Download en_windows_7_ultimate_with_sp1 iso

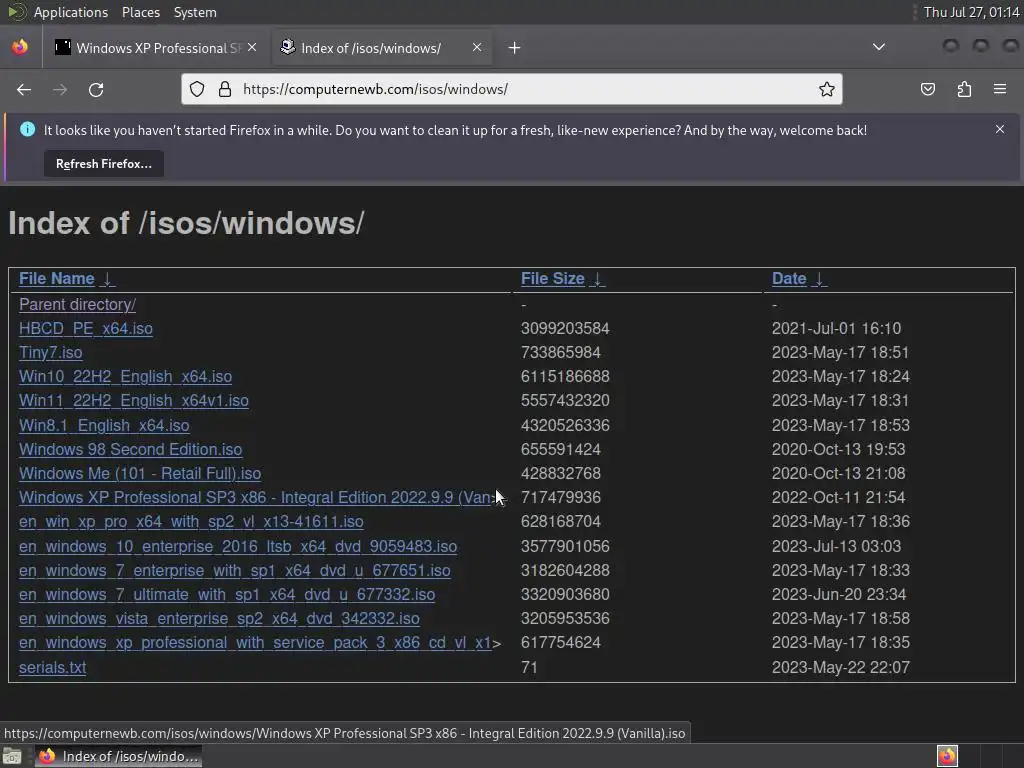(x=227, y=595)
